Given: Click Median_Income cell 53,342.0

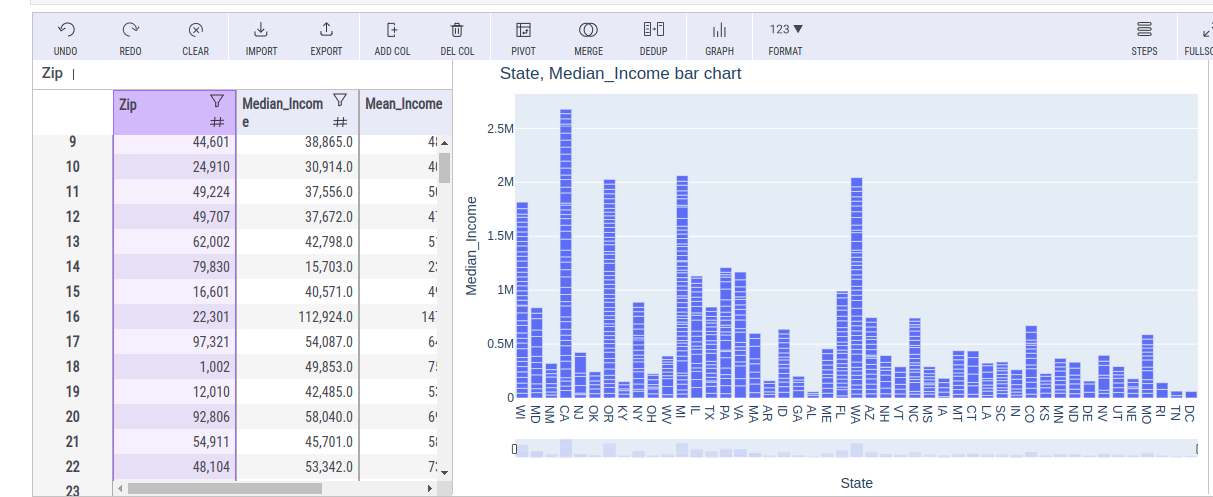Looking at the screenshot, I should (x=297, y=467).
